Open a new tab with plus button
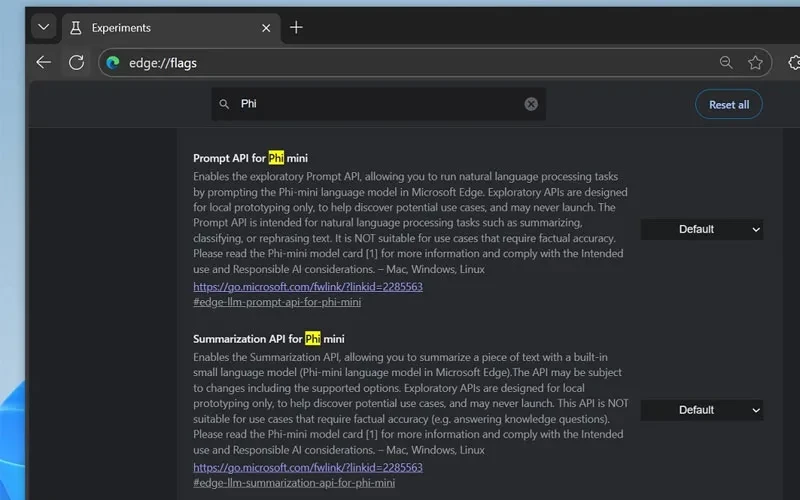Screen dimensions: 800x500 point(296,27)
